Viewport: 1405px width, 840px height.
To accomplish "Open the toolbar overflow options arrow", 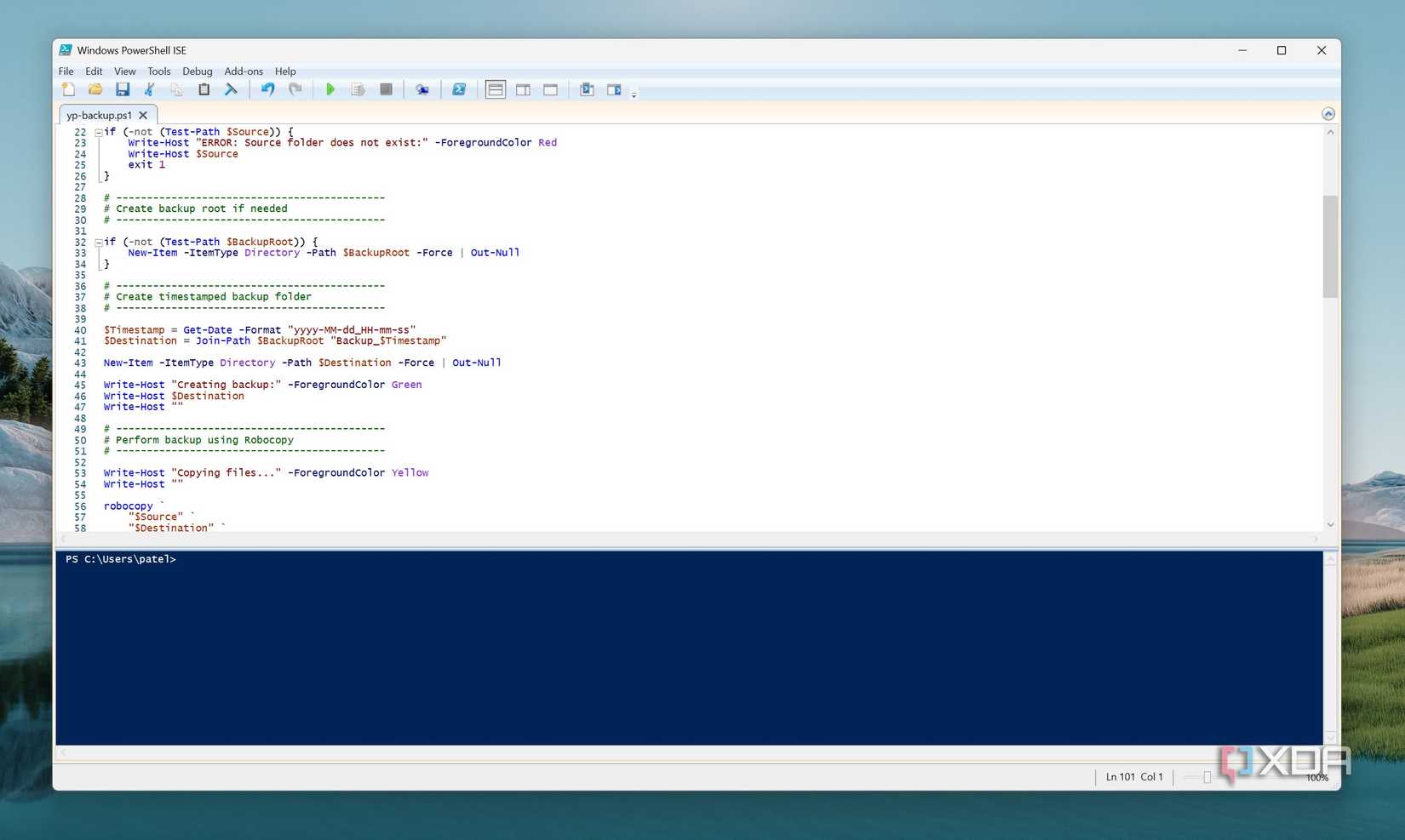I will (x=634, y=94).
